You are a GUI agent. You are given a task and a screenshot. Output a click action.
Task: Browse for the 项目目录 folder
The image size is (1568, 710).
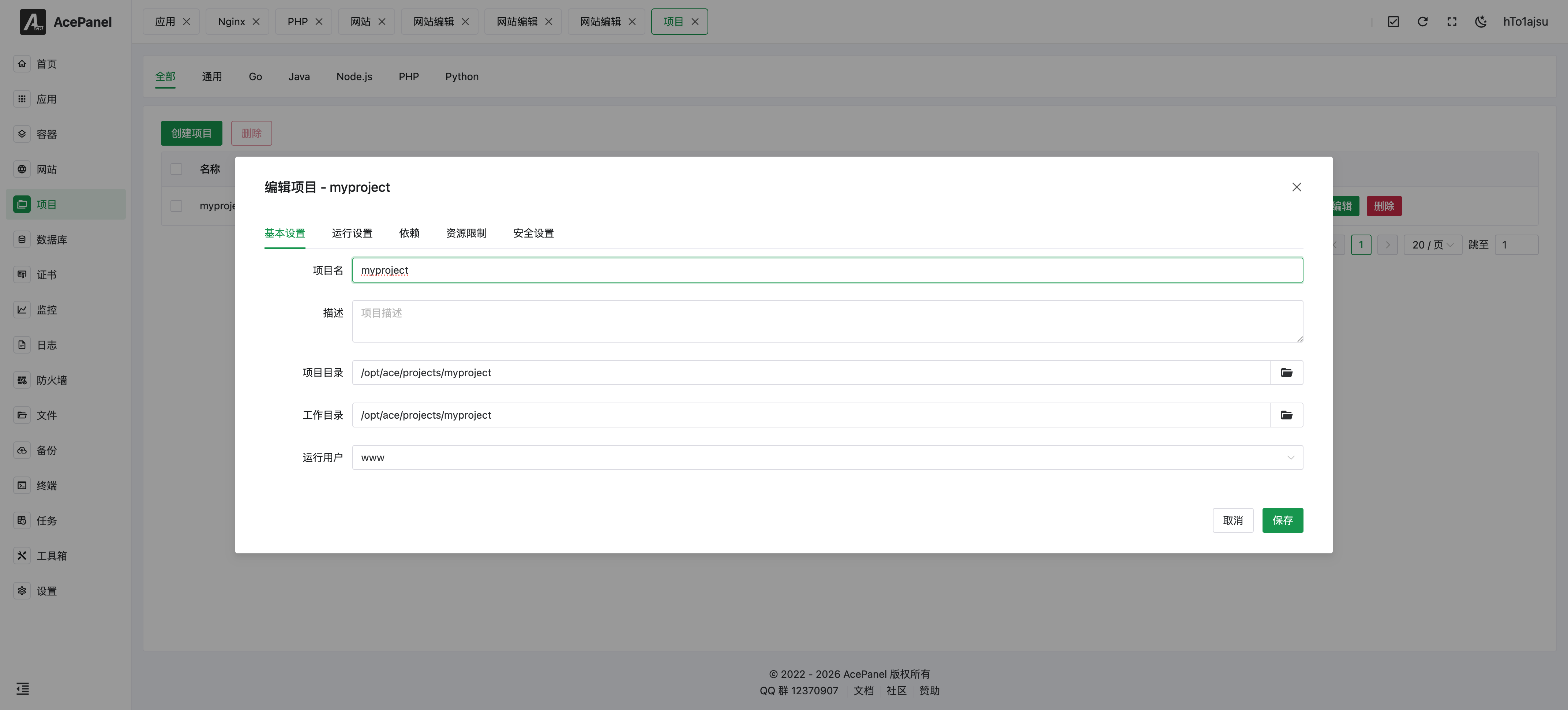tap(1286, 373)
